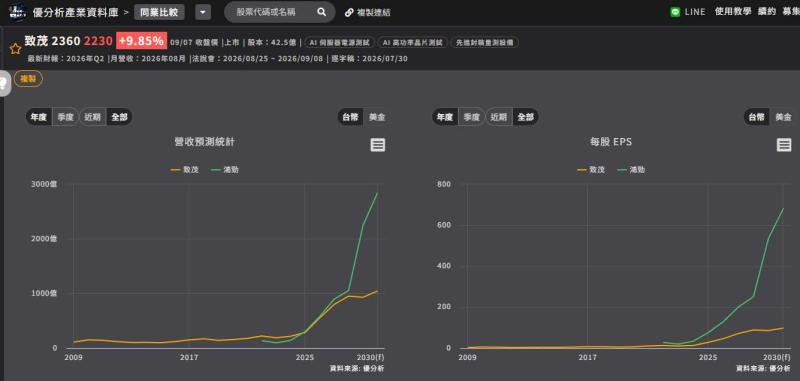Screen dimensions: 800x381
Task: Focus the 股票代碼或名稱 search field
Action: point(280,12)
